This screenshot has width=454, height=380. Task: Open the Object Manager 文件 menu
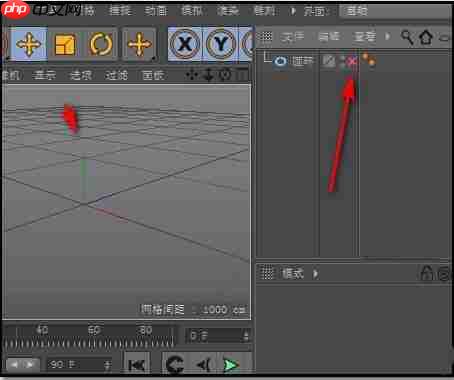[x=292, y=36]
